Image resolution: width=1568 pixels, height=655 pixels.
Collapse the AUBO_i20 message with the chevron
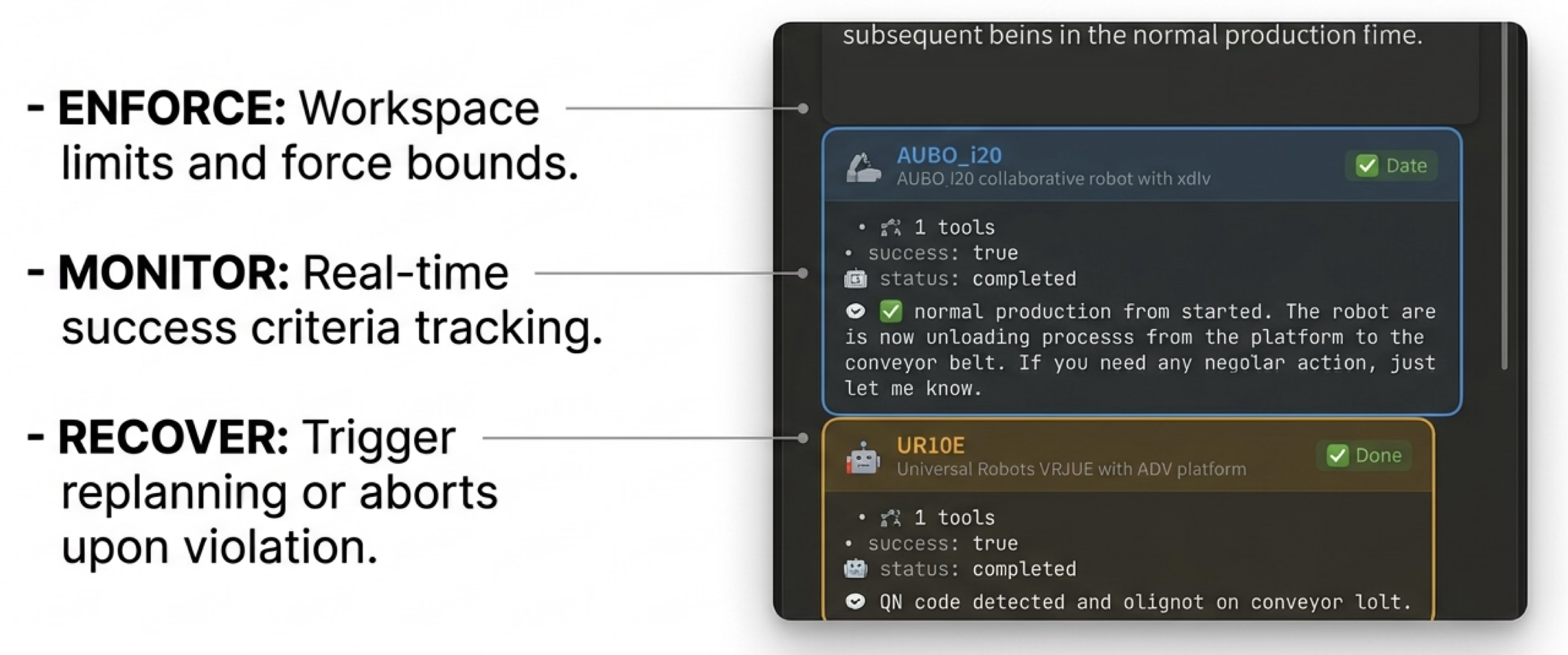(855, 312)
